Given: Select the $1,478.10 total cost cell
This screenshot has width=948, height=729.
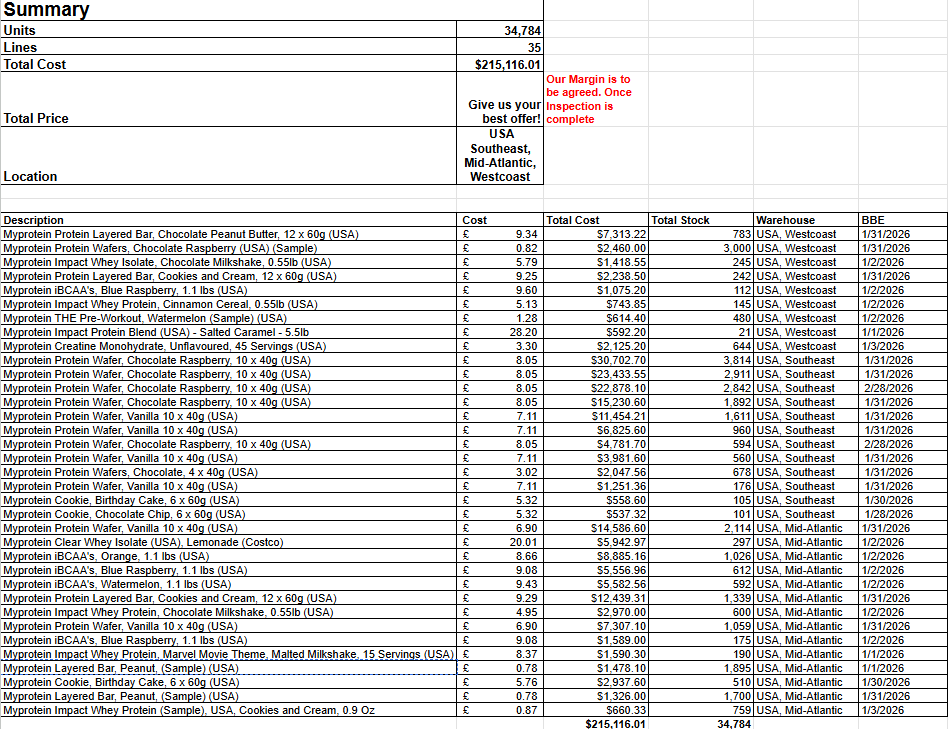Looking at the screenshot, I should coord(596,668).
